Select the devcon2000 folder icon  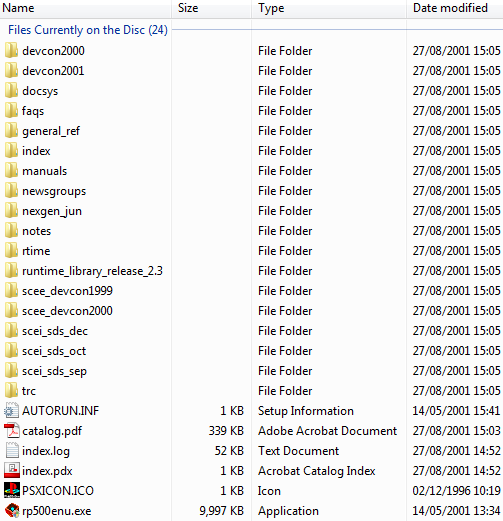[12, 50]
